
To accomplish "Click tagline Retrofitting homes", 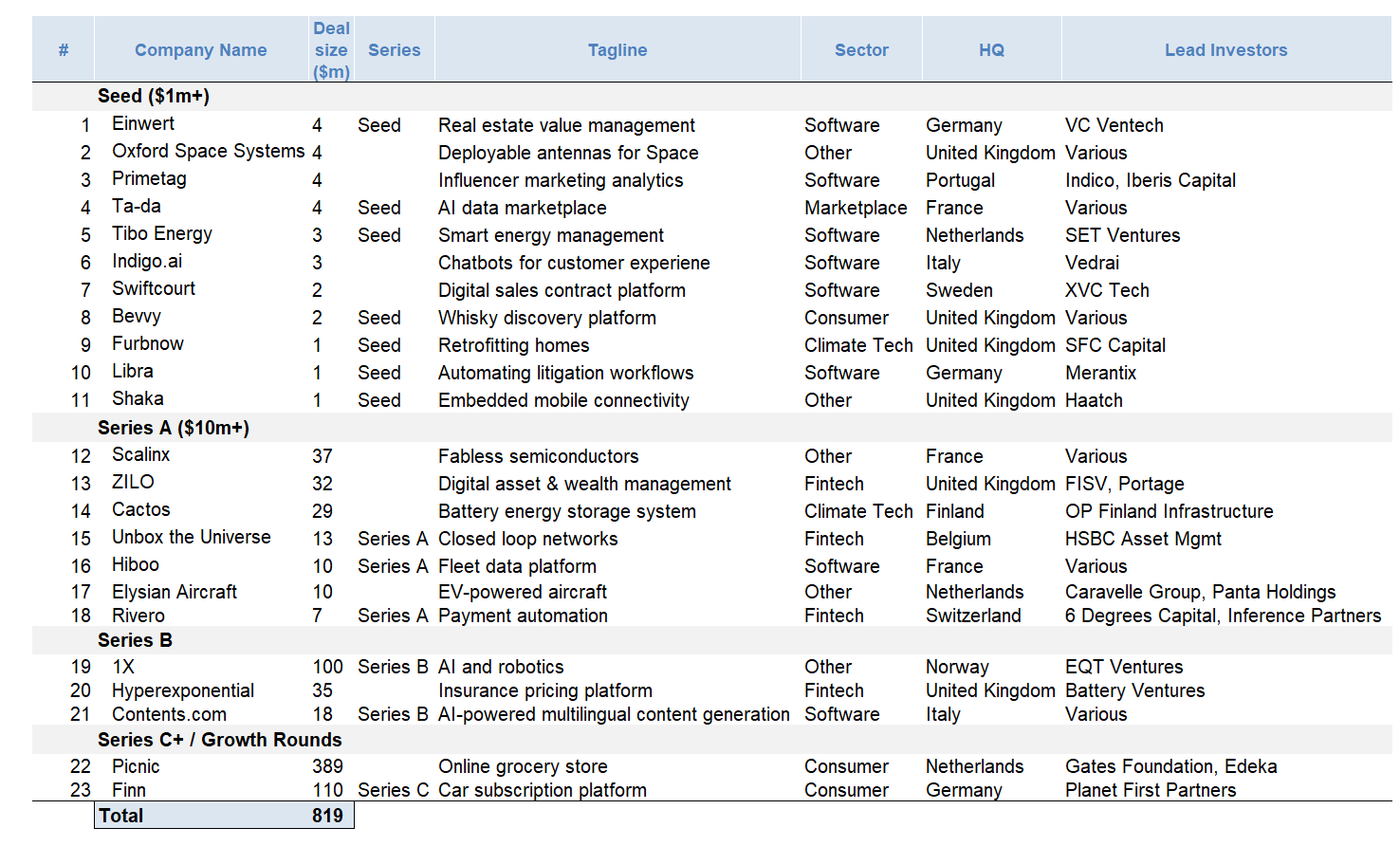I will coord(514,345).
